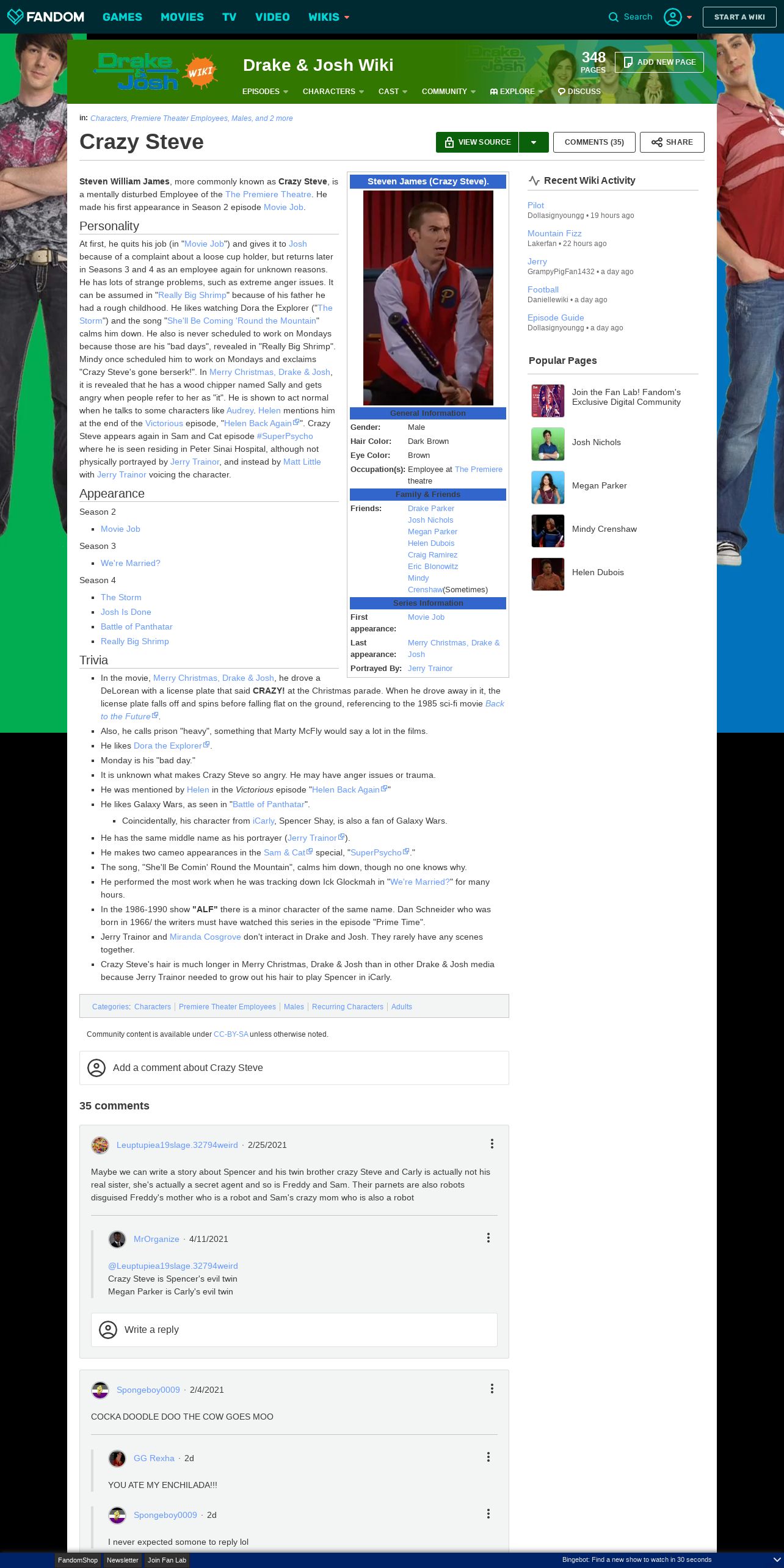The width and height of the screenshot is (784, 1568).
Task: Open options on Spongeboy0009 reply dated 2d
Action: coord(488,1514)
